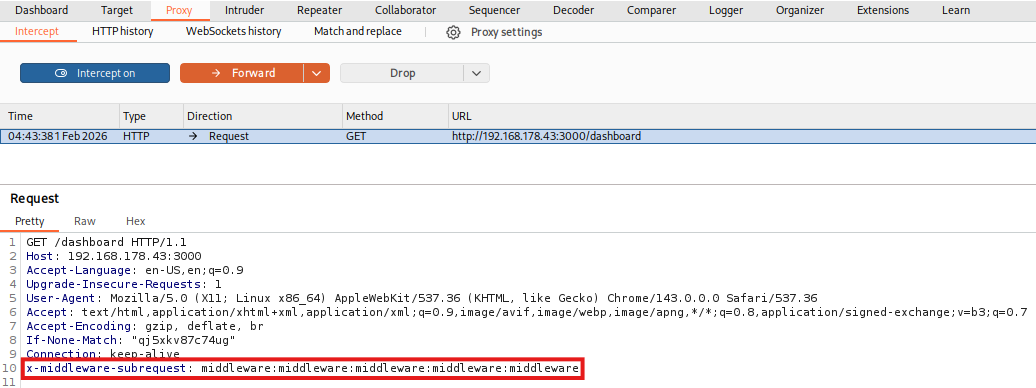Screen dimensions: 1036x388
Task: Click the User-Agent header line
Action: coord(422,298)
